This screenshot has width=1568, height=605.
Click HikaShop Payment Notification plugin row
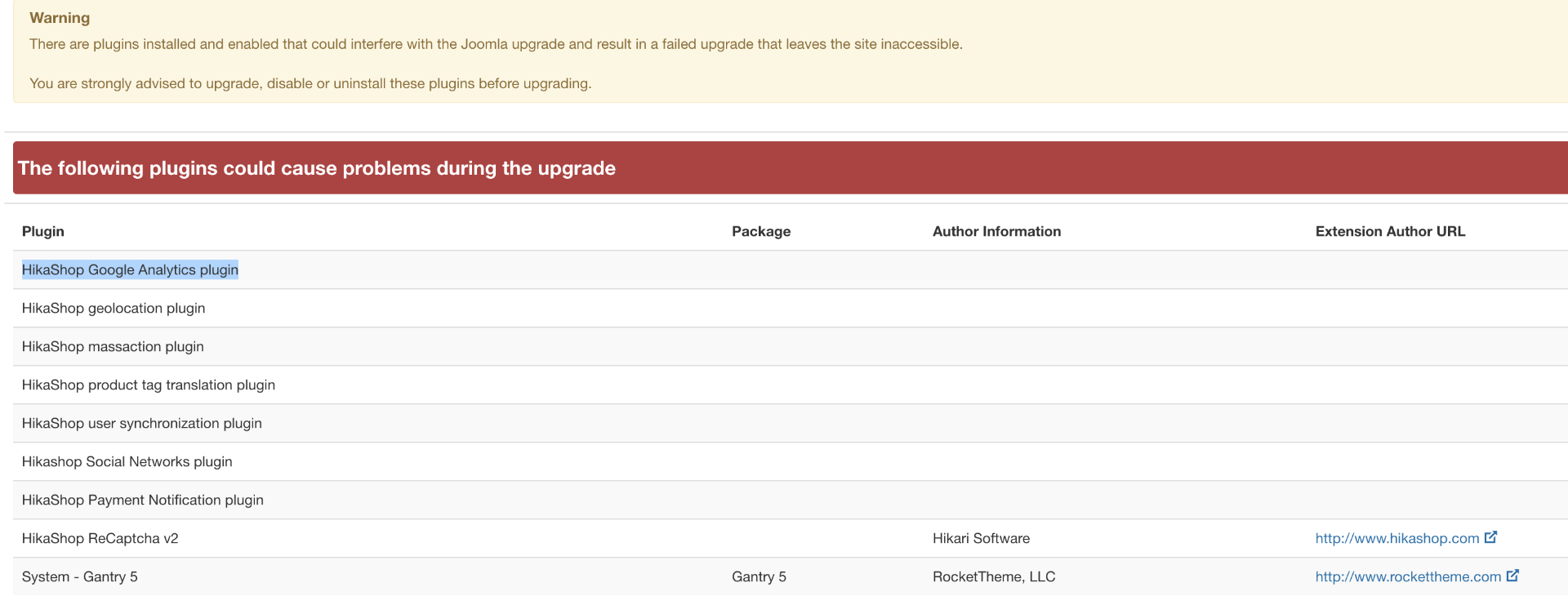click(x=143, y=500)
